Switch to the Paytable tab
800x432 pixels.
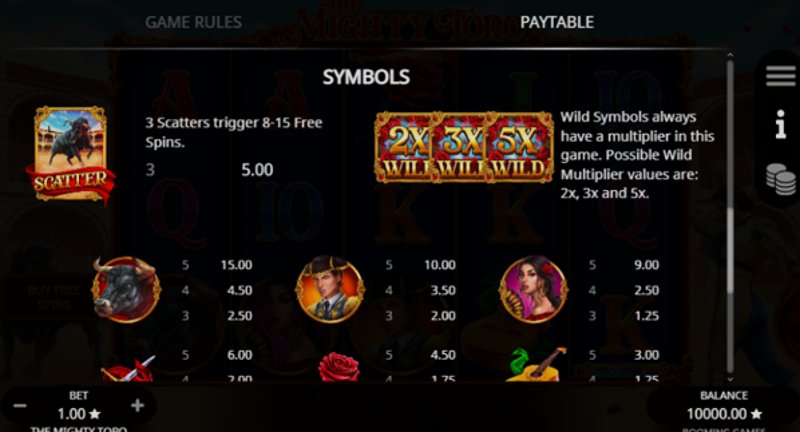coord(557,22)
